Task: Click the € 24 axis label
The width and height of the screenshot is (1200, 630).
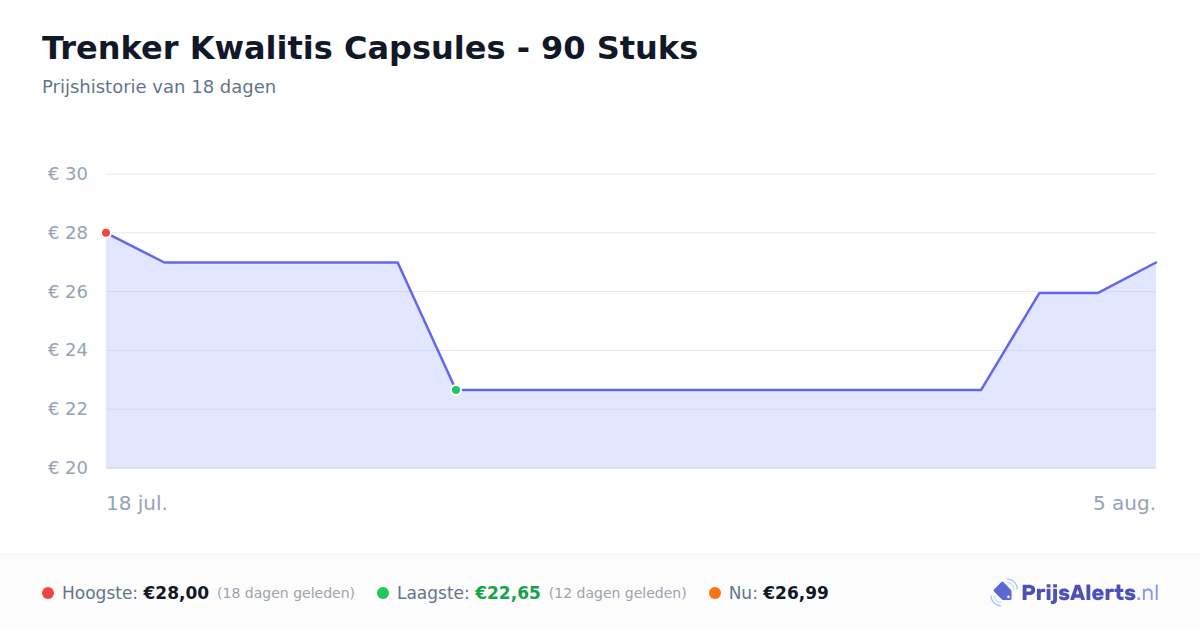Action: coord(68,350)
